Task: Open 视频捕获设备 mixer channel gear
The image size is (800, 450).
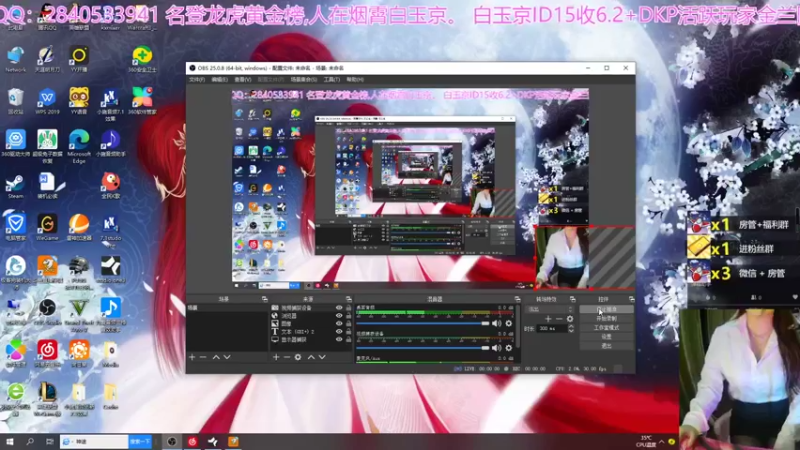Action: click(x=509, y=348)
